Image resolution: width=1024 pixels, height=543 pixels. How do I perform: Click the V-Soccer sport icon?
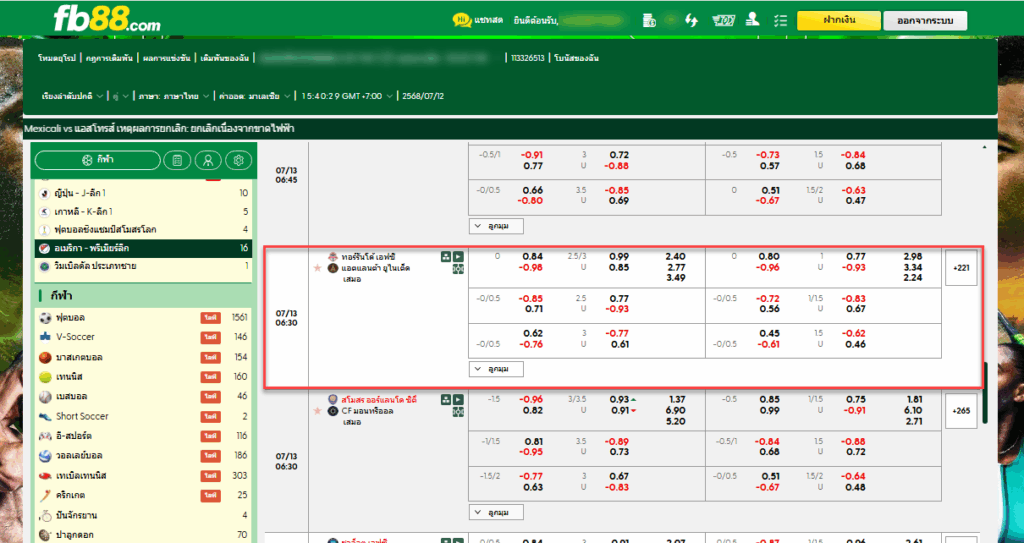(x=45, y=337)
